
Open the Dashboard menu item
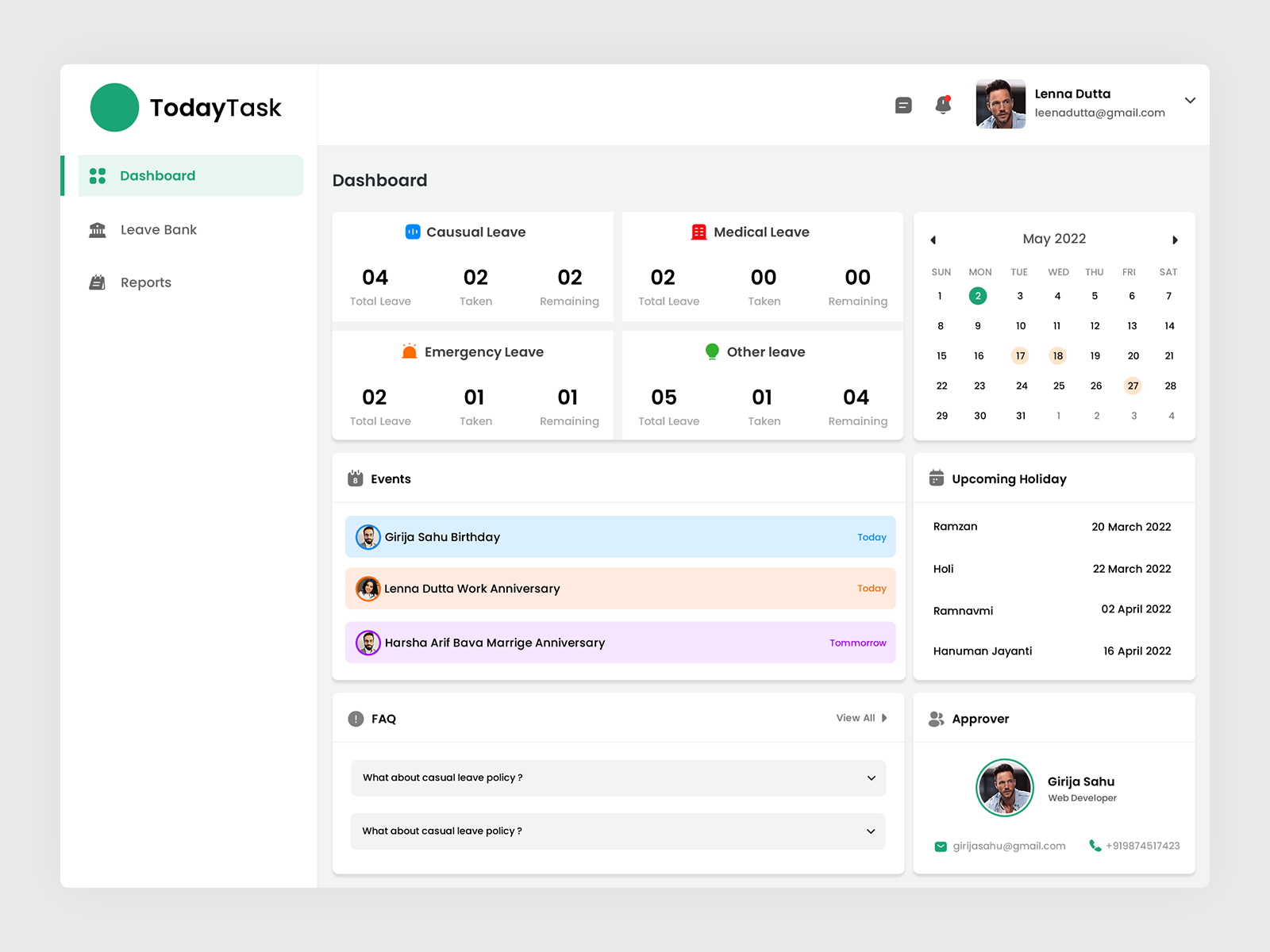click(190, 175)
